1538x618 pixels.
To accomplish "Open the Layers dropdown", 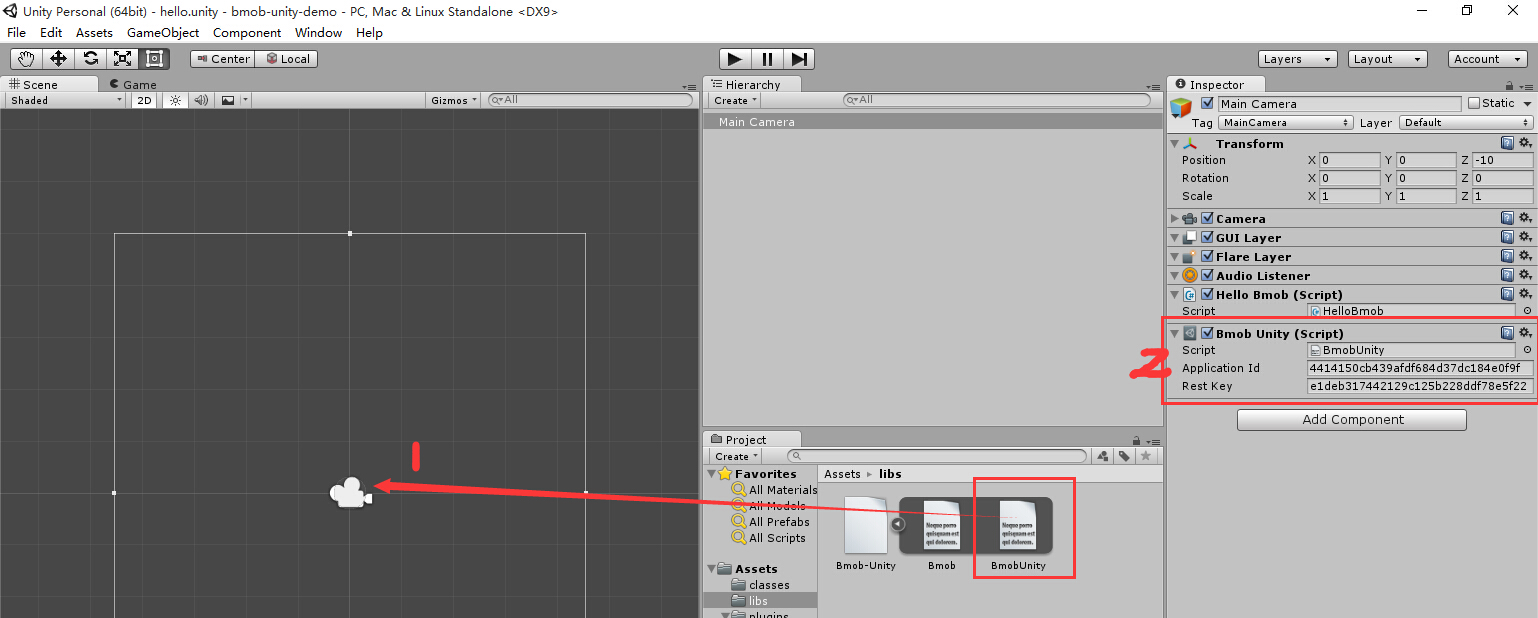I will (1297, 59).
